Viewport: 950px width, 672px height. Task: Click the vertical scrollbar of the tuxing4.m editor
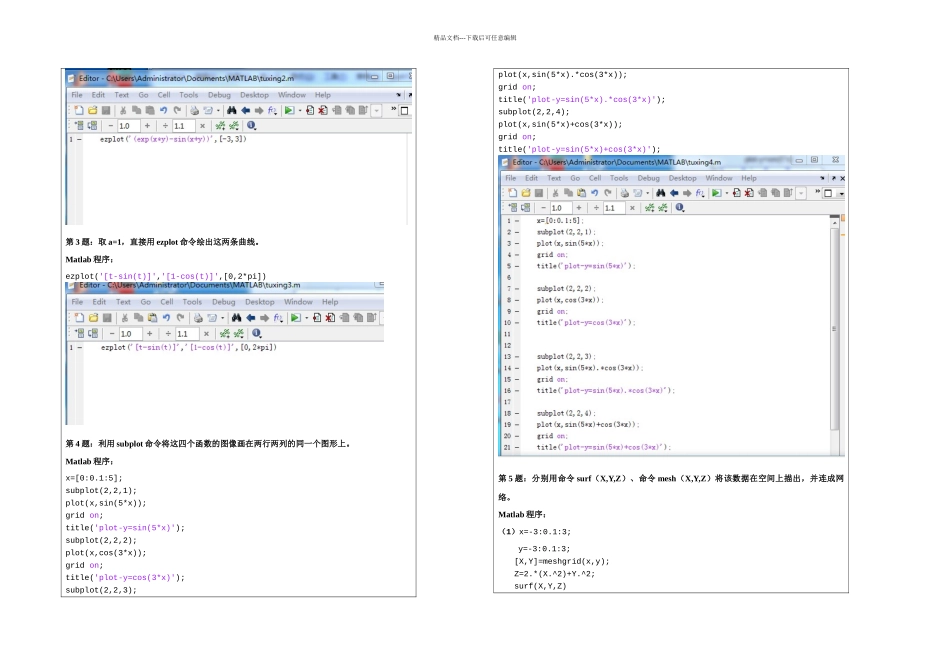tap(836, 330)
